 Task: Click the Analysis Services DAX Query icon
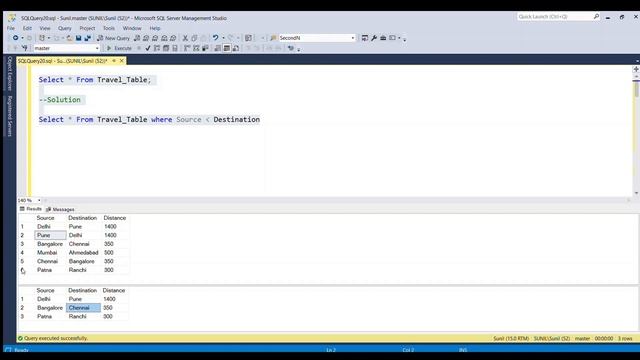tap(173, 38)
